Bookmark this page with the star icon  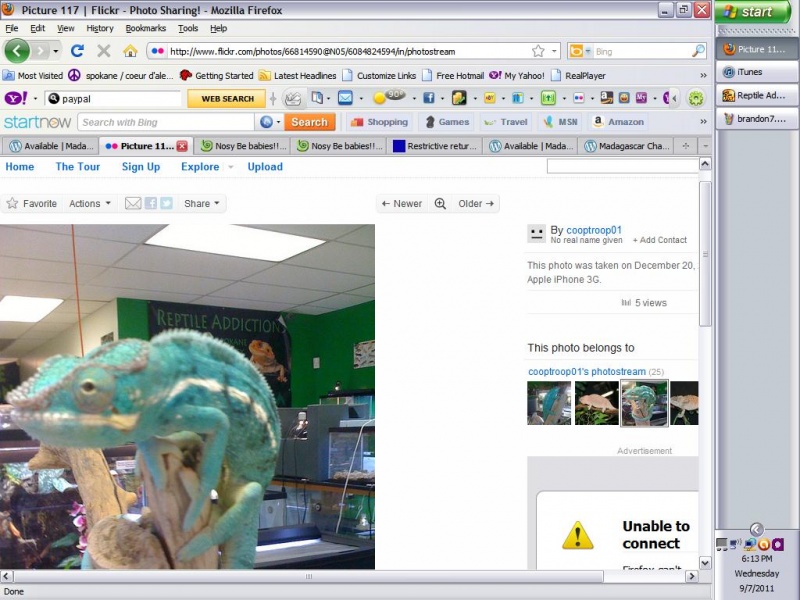pyautogui.click(x=538, y=51)
